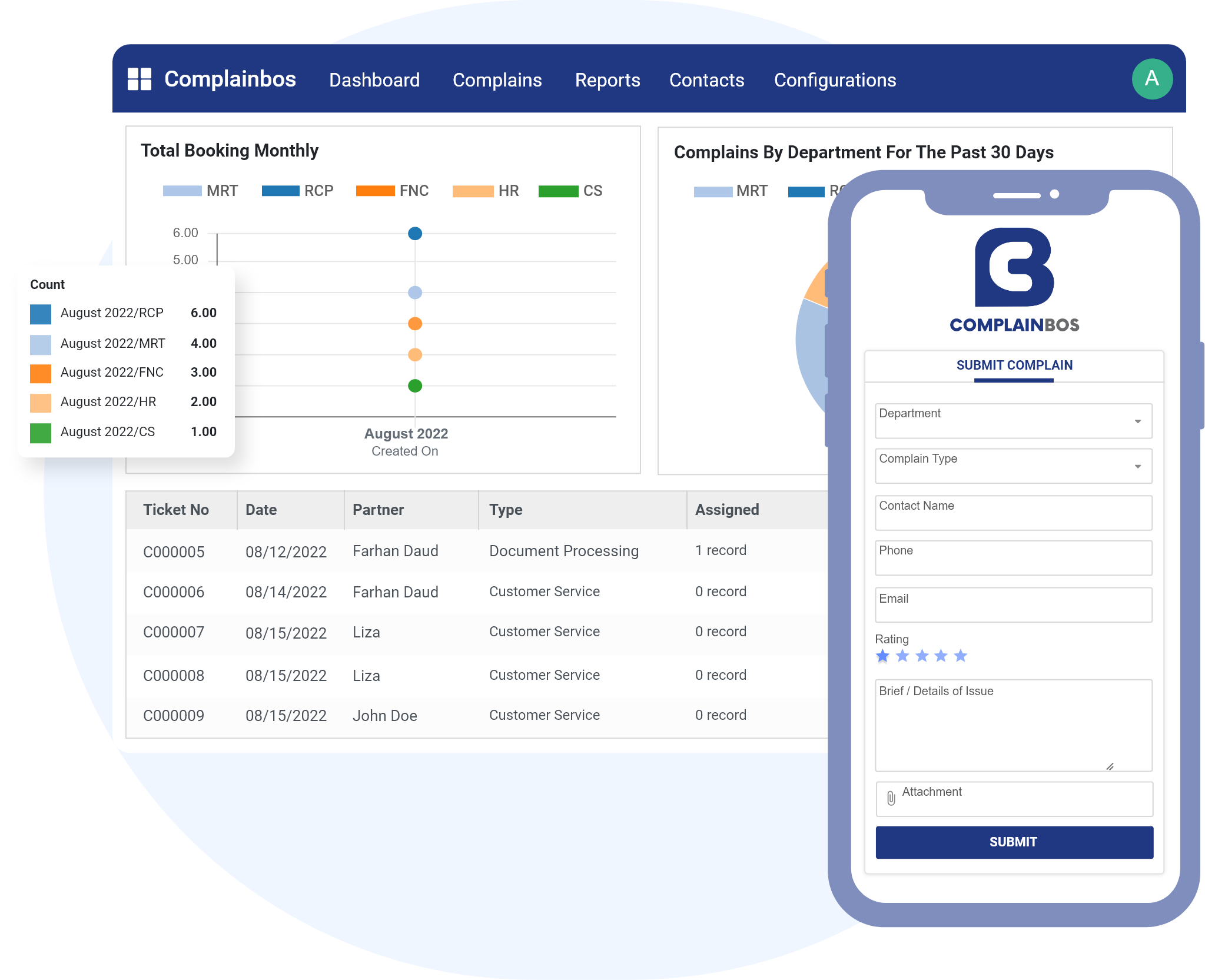Click the Attachment upload field
The image size is (1205, 980).
coord(1014,799)
